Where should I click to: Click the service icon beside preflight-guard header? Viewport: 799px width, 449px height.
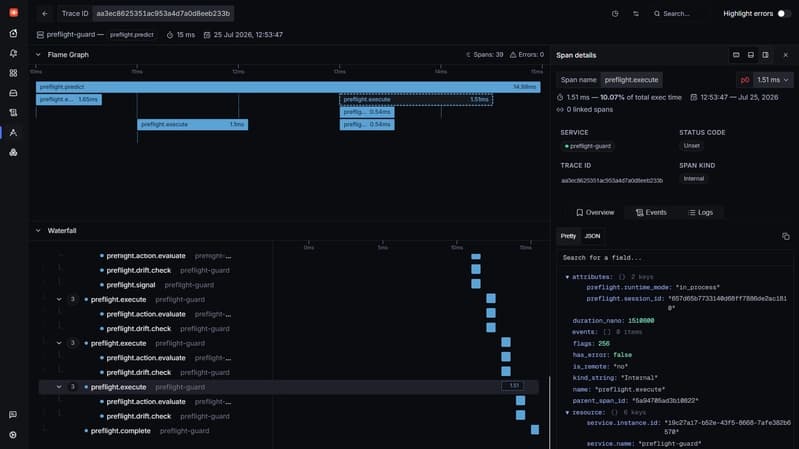(40, 35)
